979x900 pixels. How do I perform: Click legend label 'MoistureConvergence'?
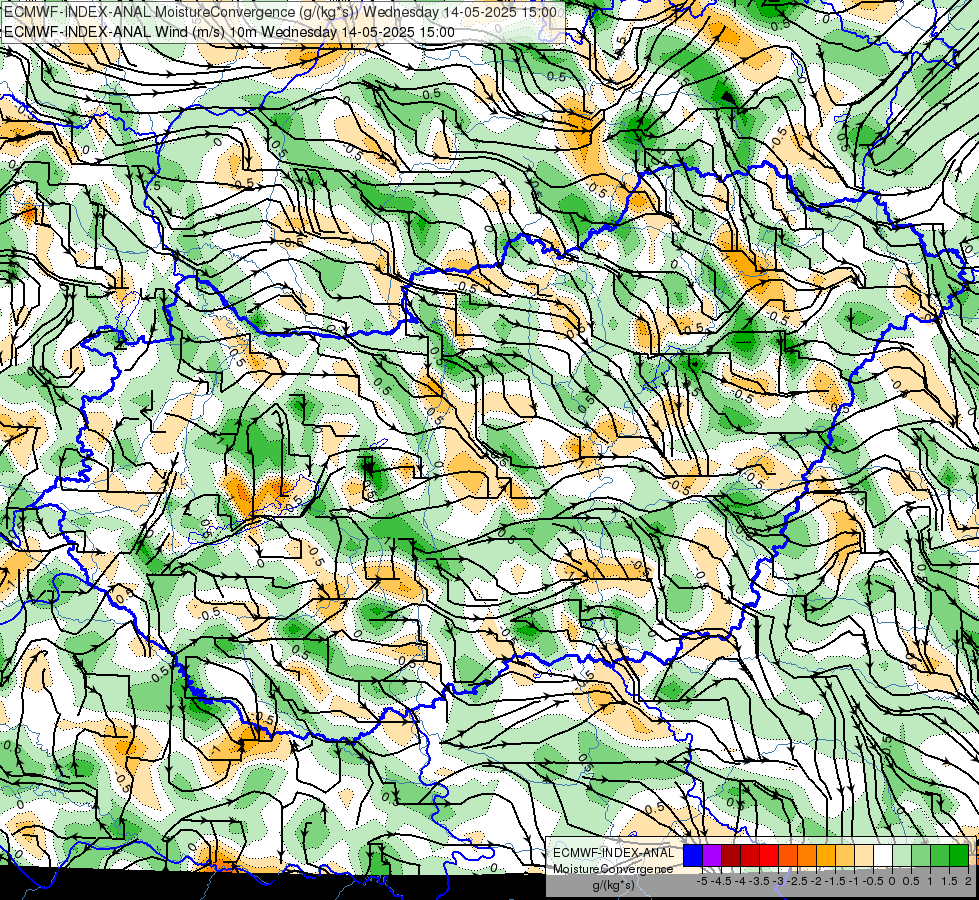(x=613, y=869)
